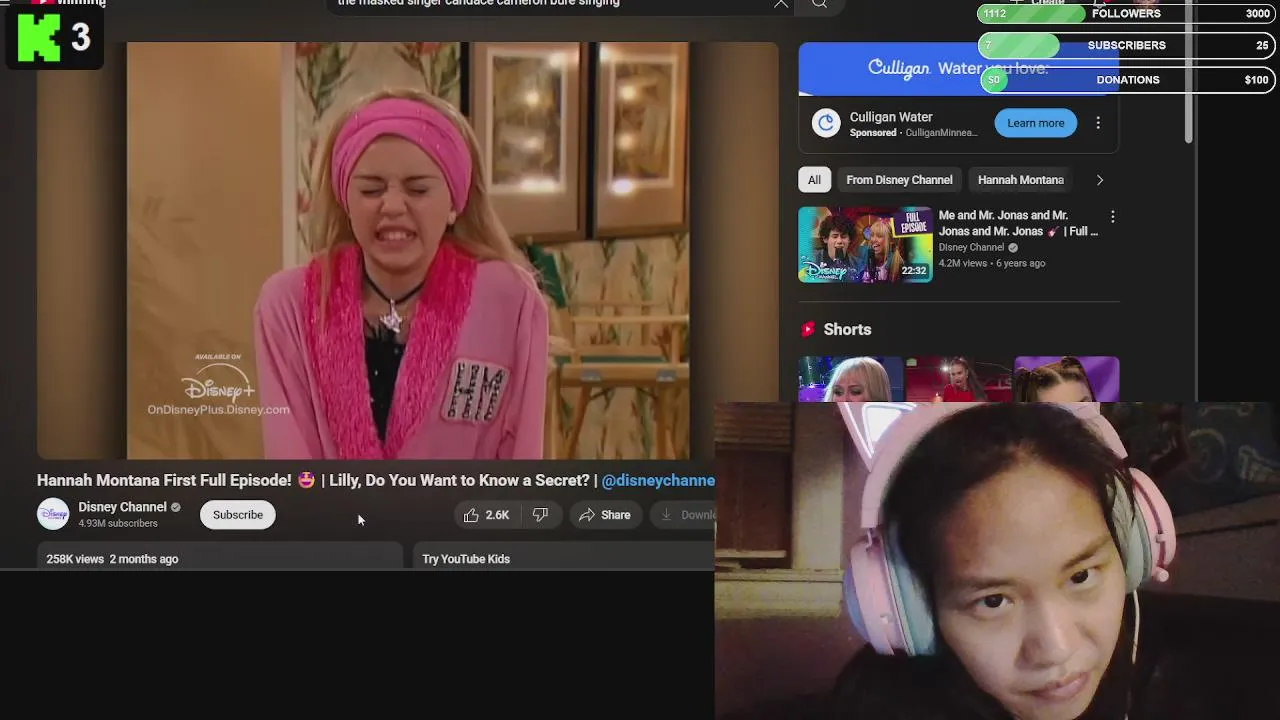Click the Subscribers goal bar
Viewport: 1280px width, 720px height.
1126,45
